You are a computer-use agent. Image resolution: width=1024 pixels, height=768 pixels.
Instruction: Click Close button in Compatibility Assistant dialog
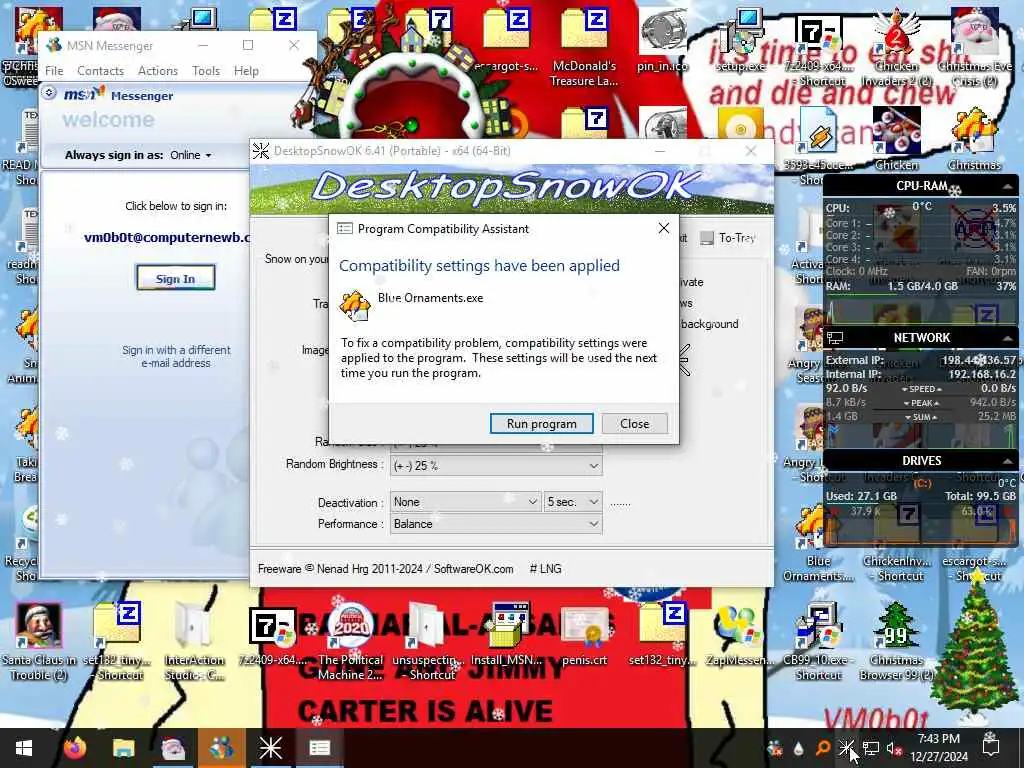click(x=634, y=423)
